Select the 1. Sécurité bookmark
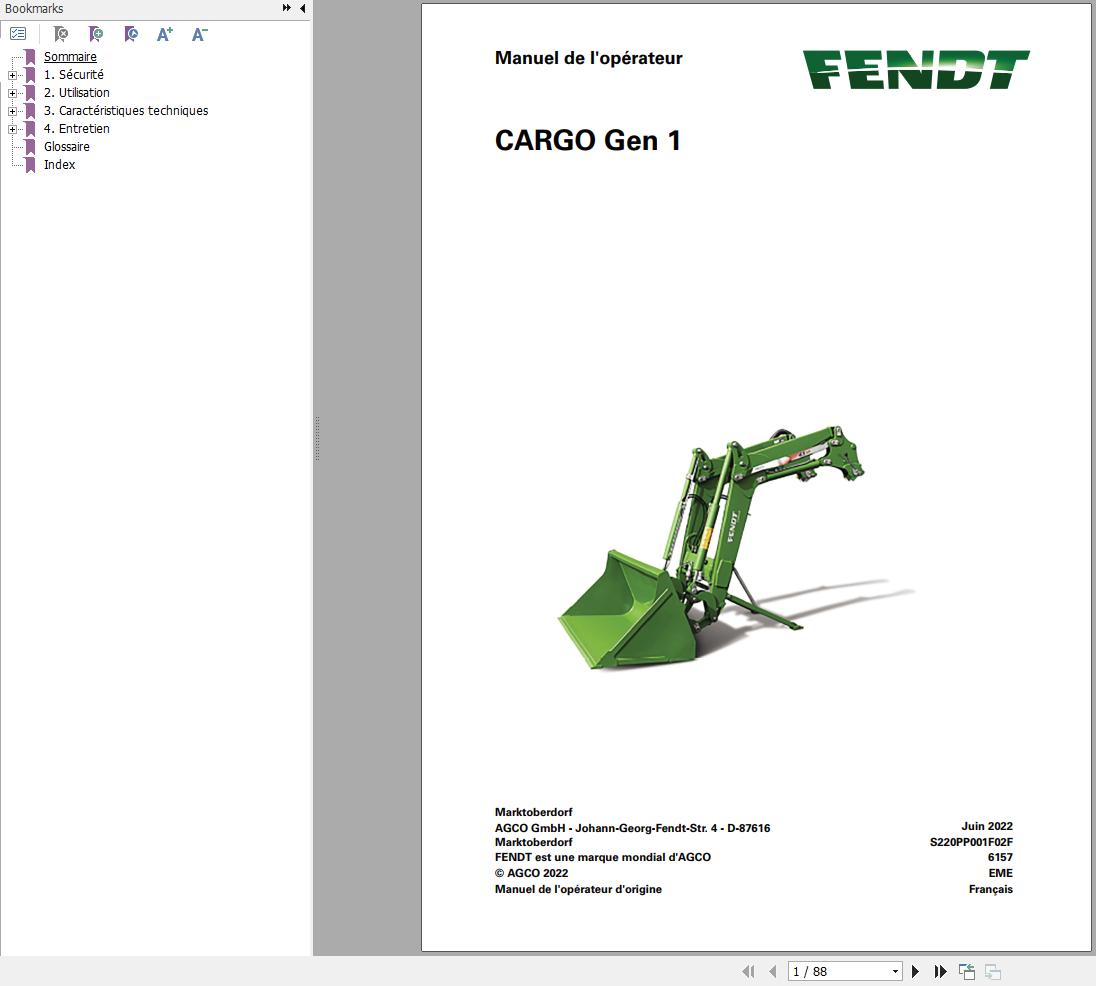This screenshot has width=1096, height=986. pos(73,75)
